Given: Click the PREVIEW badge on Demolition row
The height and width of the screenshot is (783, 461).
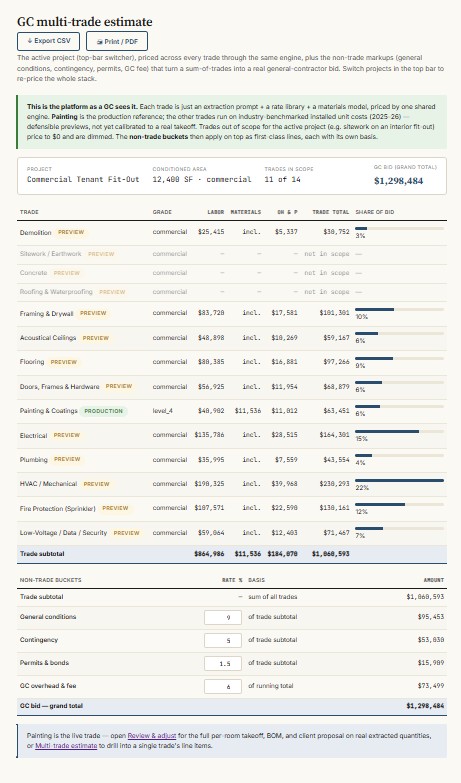Looking at the screenshot, I should [71, 232].
